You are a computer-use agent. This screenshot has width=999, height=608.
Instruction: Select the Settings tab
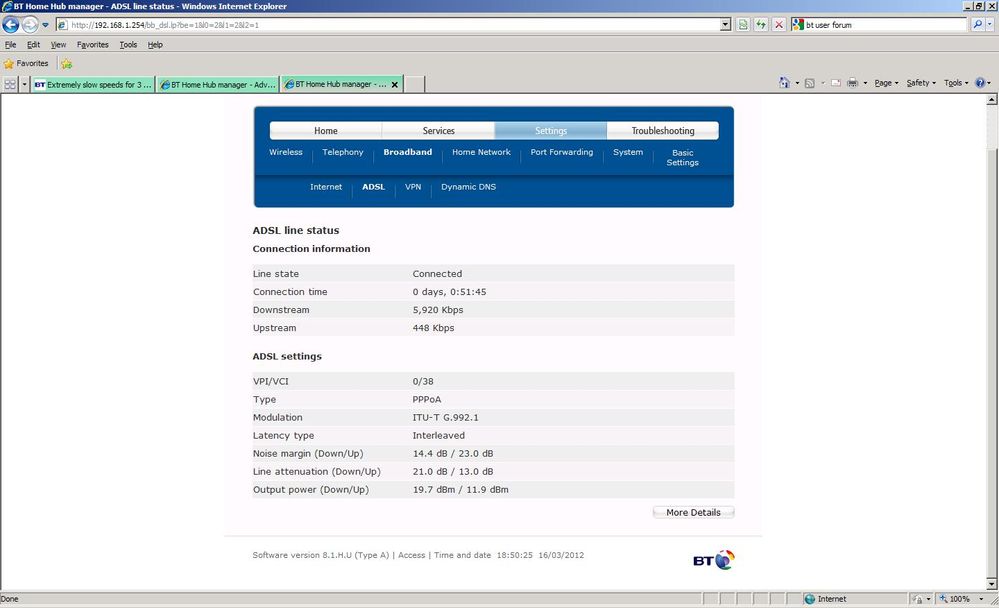pyautogui.click(x=550, y=131)
